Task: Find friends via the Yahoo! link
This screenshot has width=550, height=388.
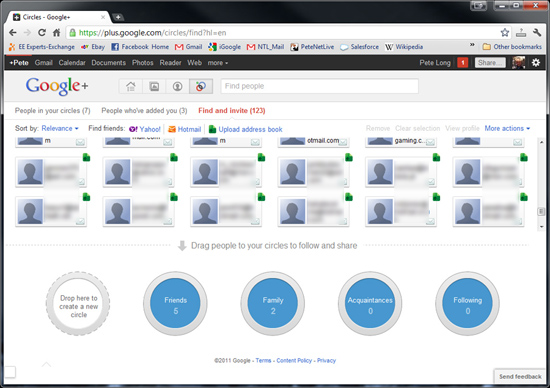Action: [x=145, y=129]
